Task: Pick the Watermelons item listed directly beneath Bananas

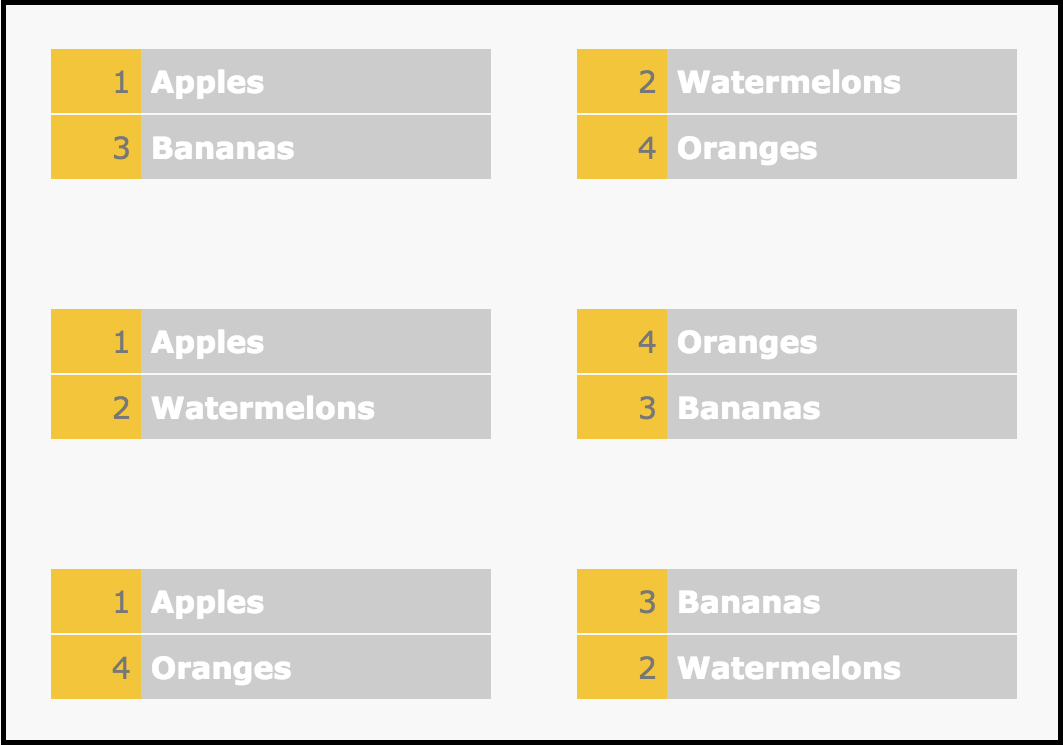Action: (x=797, y=667)
